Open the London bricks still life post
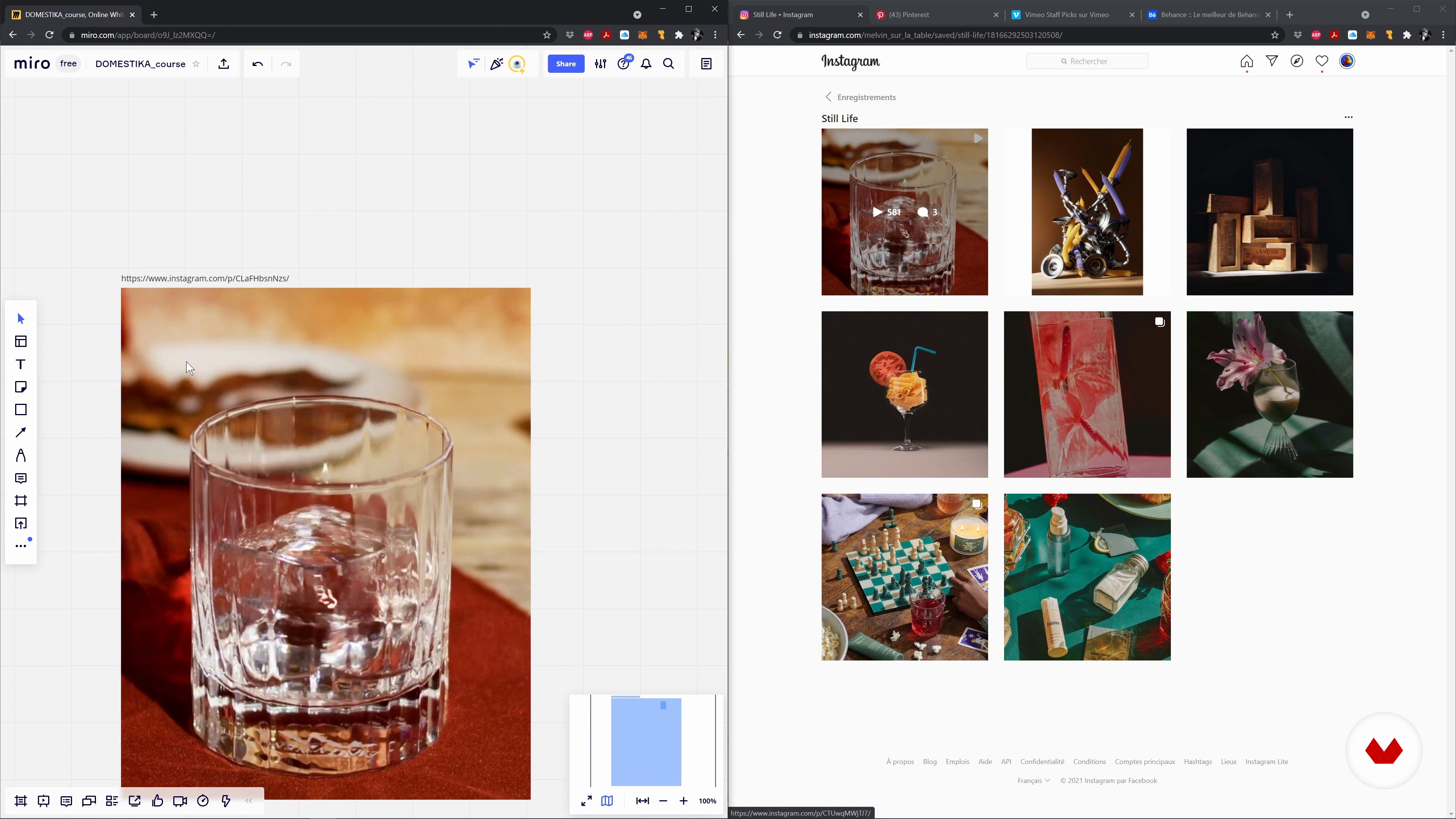Viewport: 1456px width, 819px height. pyautogui.click(x=1269, y=212)
